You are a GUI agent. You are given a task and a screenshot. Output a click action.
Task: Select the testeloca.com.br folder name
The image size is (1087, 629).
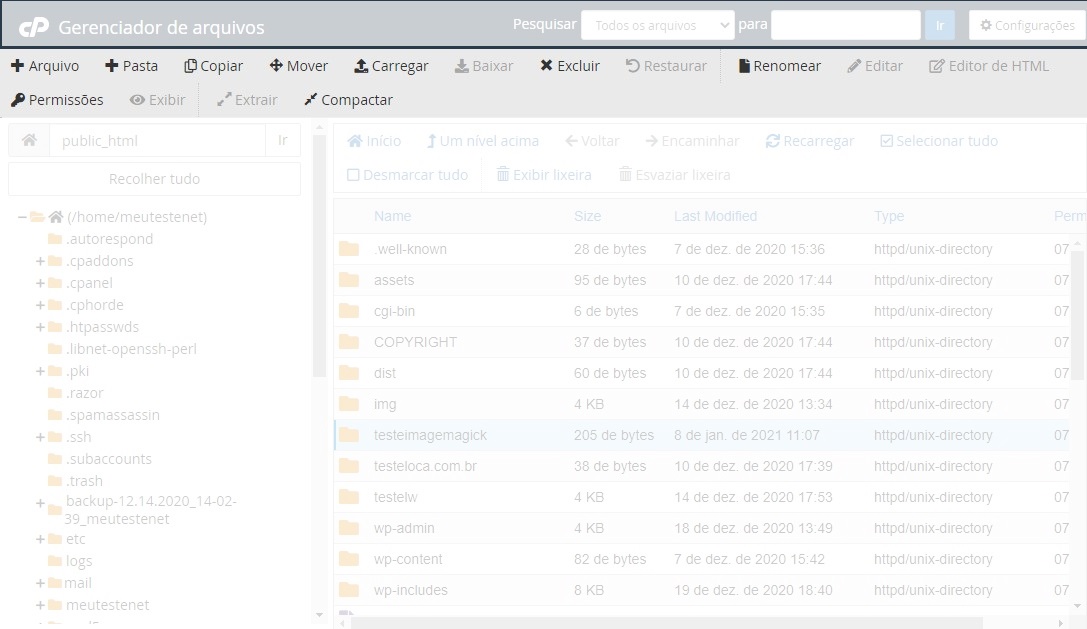click(425, 466)
